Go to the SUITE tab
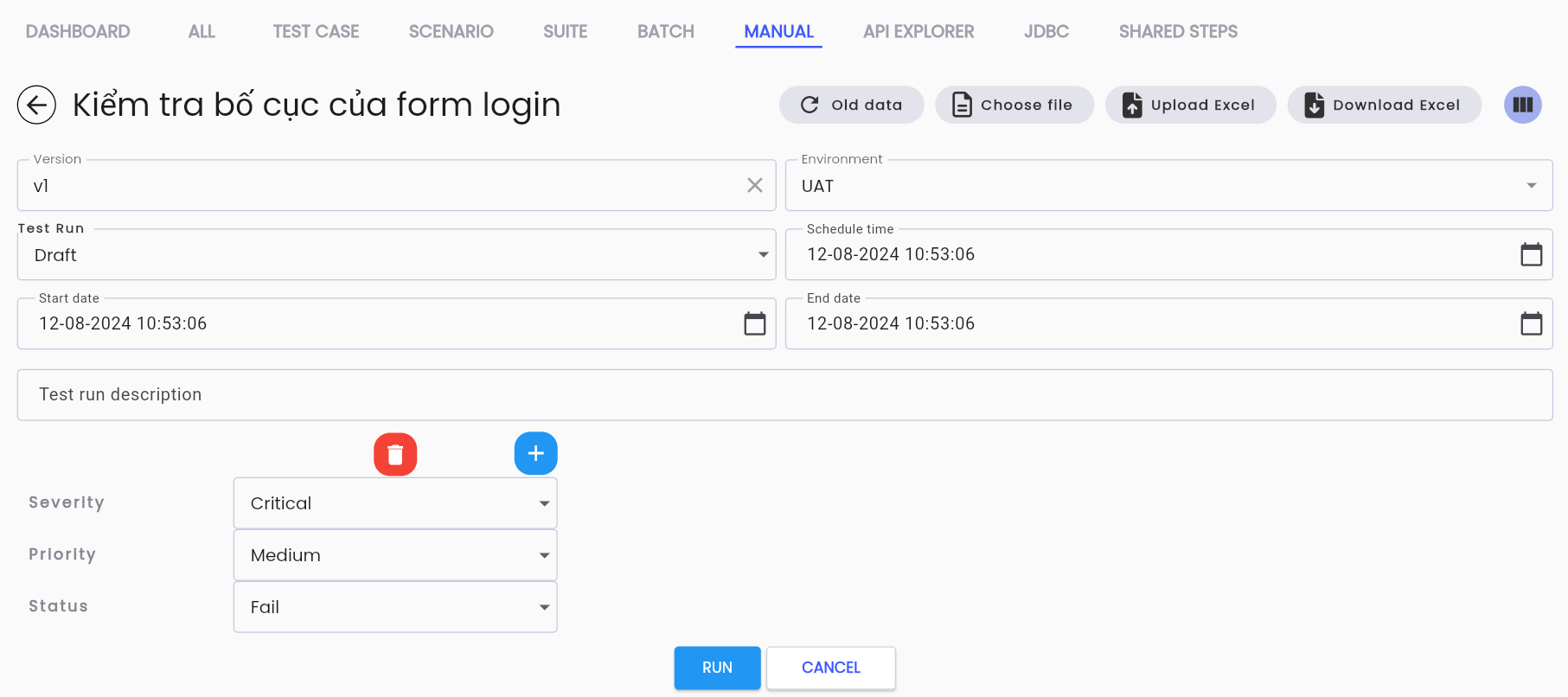Image resolution: width=1568 pixels, height=697 pixels. coord(565,31)
